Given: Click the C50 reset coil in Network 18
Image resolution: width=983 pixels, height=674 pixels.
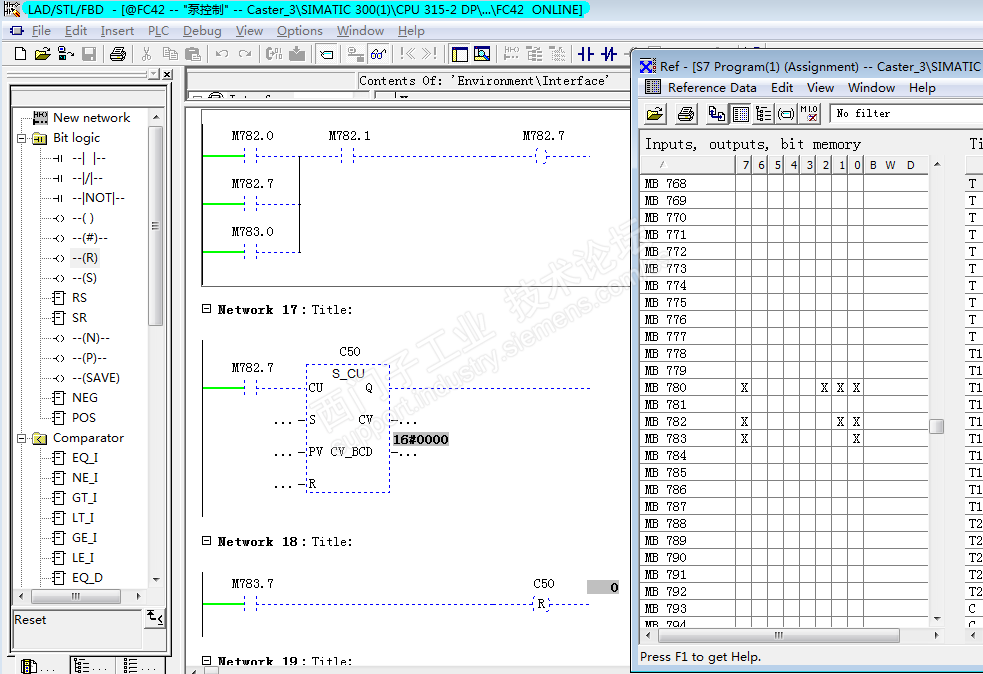Looking at the screenshot, I should (541, 604).
